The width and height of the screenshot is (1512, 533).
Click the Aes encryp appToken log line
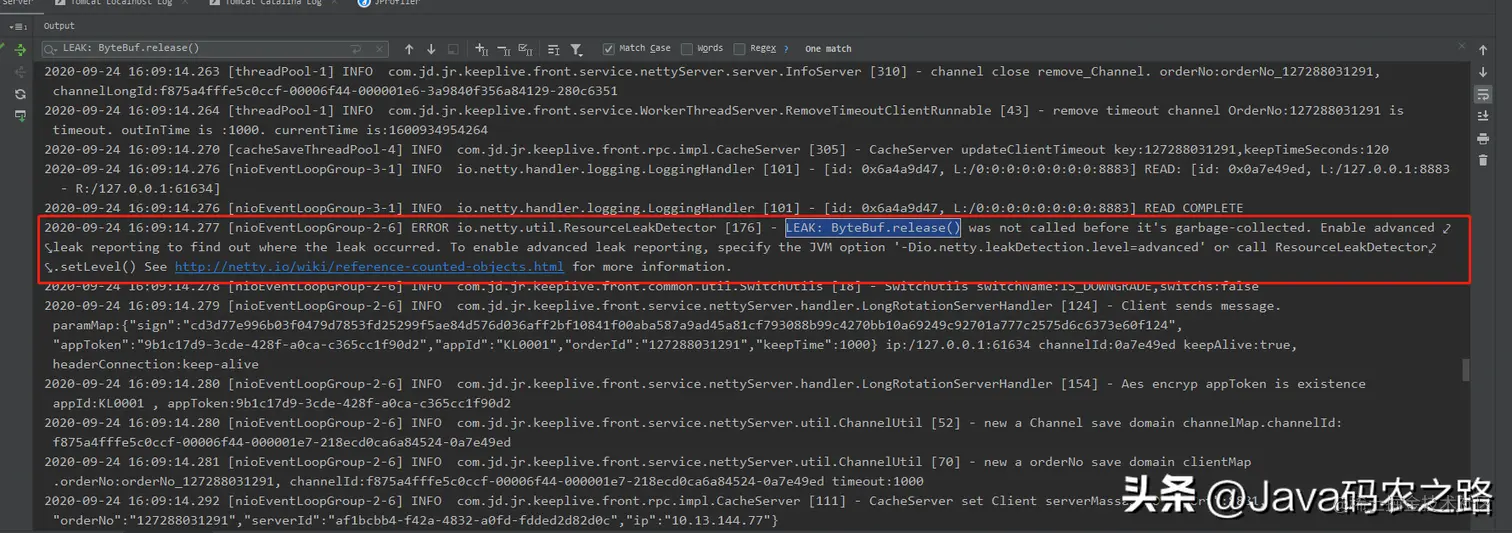pos(705,384)
